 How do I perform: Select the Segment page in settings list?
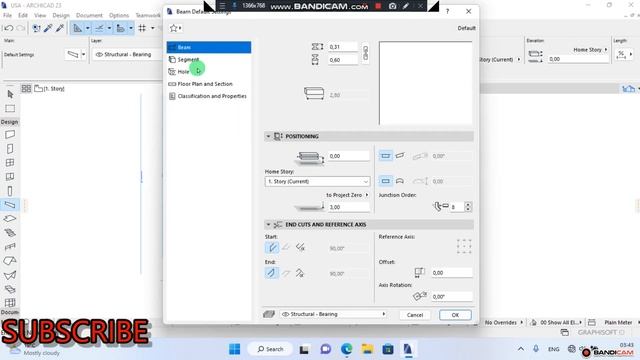[209, 60]
